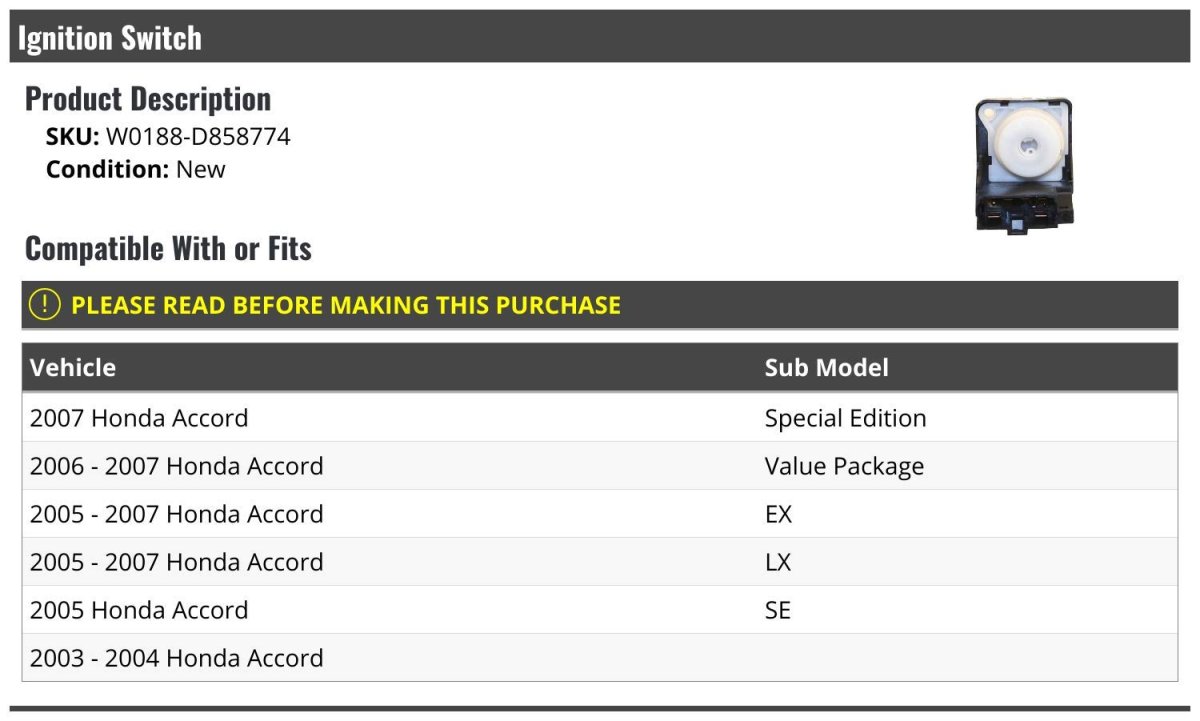Select the 2005 Honda Accord row
This screenshot has height=721, width=1200.
point(139,610)
